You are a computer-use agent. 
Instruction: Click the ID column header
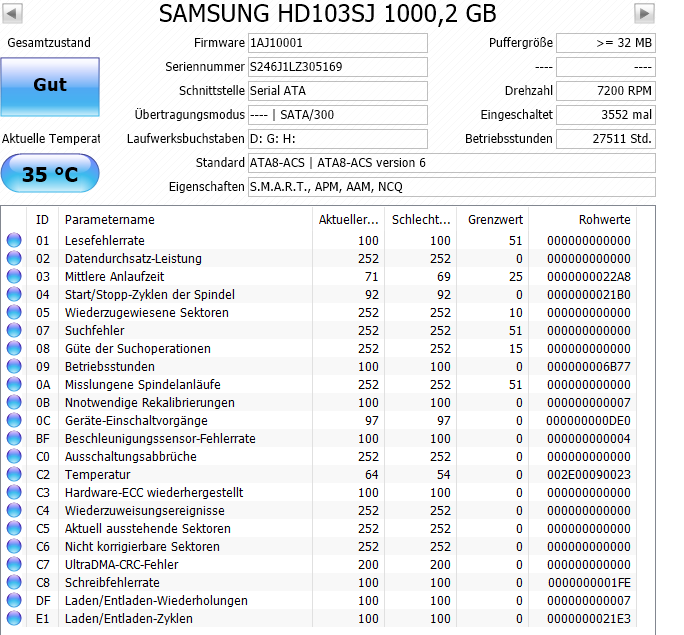42,220
